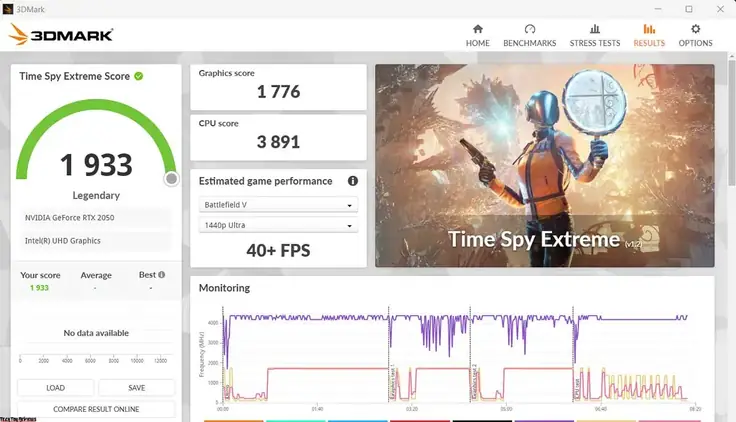The height and width of the screenshot is (422, 736).
Task: Open the Home tab
Action: [x=477, y=36]
